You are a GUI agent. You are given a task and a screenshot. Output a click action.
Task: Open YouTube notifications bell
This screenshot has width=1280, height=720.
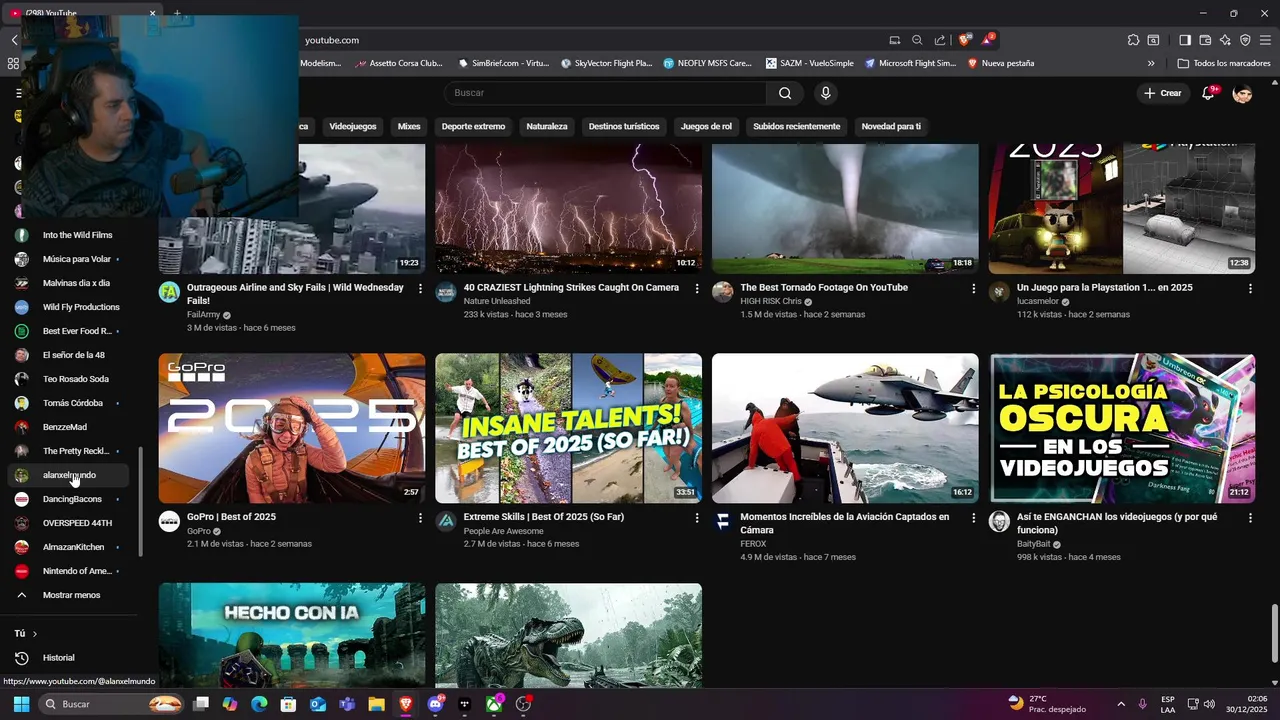click(1208, 93)
